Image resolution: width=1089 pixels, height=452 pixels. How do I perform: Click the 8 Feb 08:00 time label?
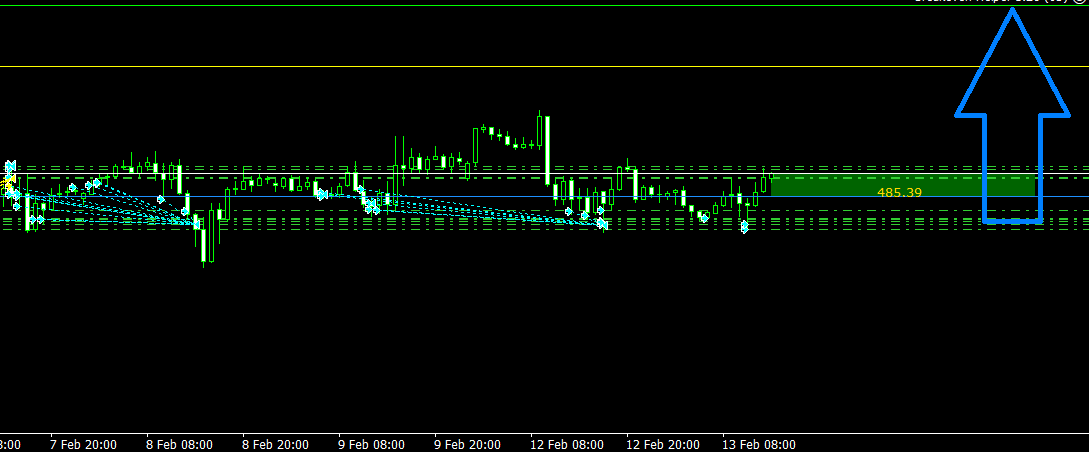pyautogui.click(x=178, y=444)
